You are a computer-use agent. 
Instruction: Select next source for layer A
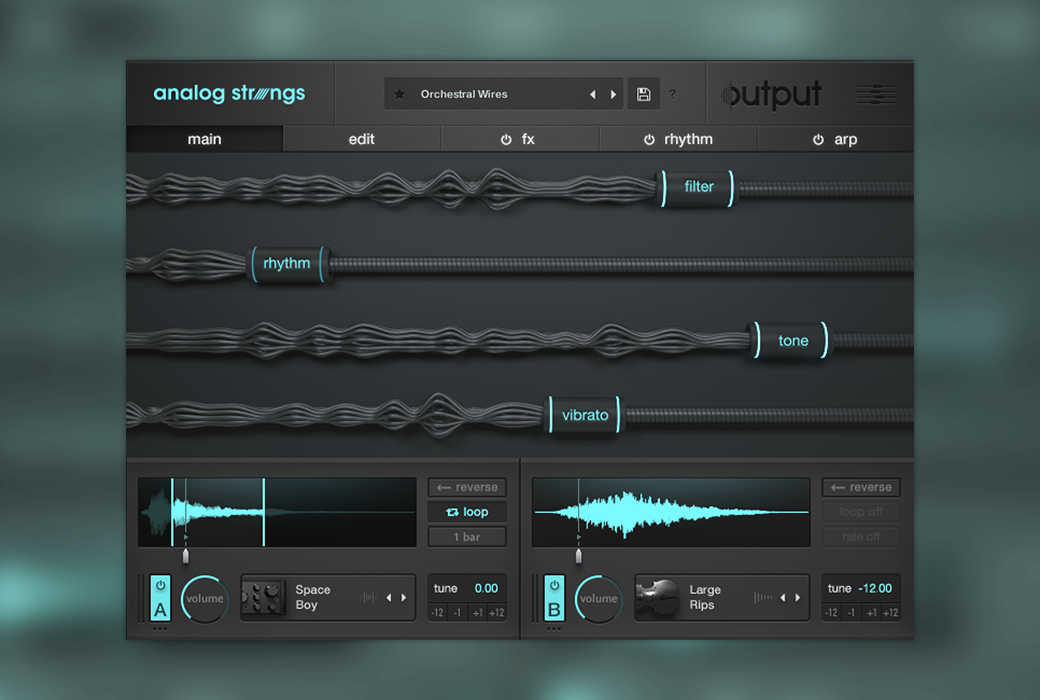pos(403,598)
